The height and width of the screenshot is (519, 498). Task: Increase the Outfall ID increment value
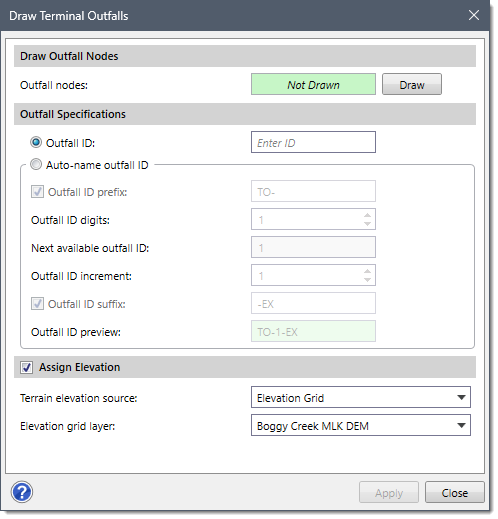pos(367,271)
